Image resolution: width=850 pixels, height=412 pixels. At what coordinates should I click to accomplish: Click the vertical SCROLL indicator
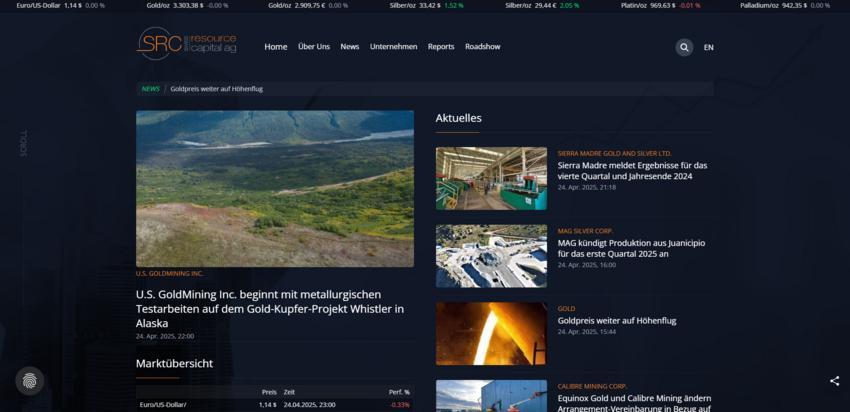[x=23, y=143]
